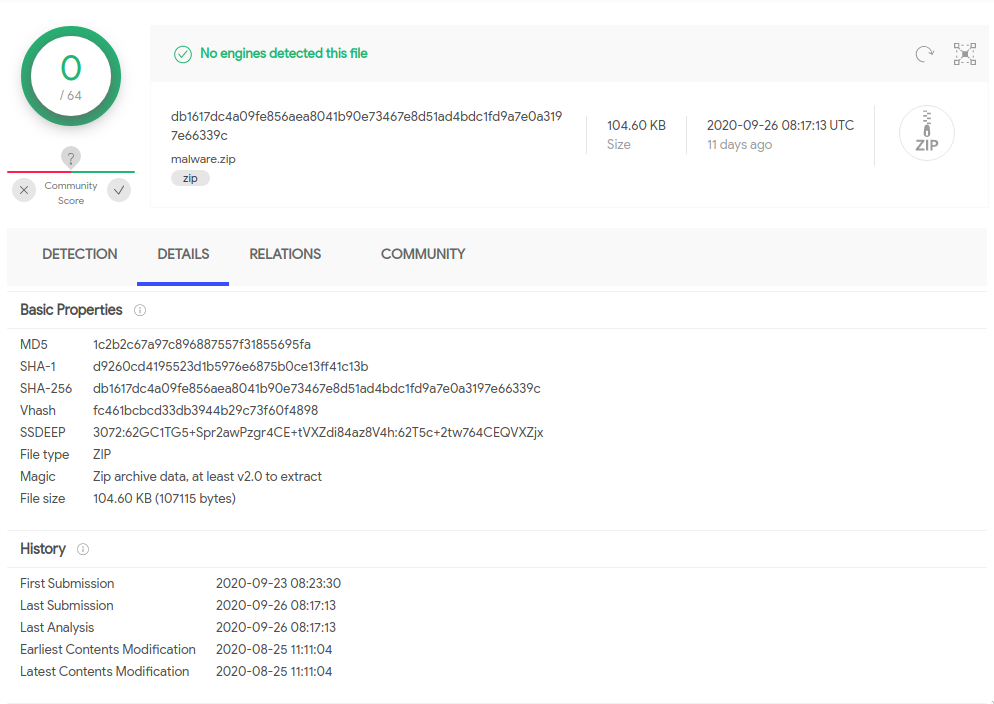Switch to the DETECTION tab
994x704 pixels.
(x=80, y=254)
